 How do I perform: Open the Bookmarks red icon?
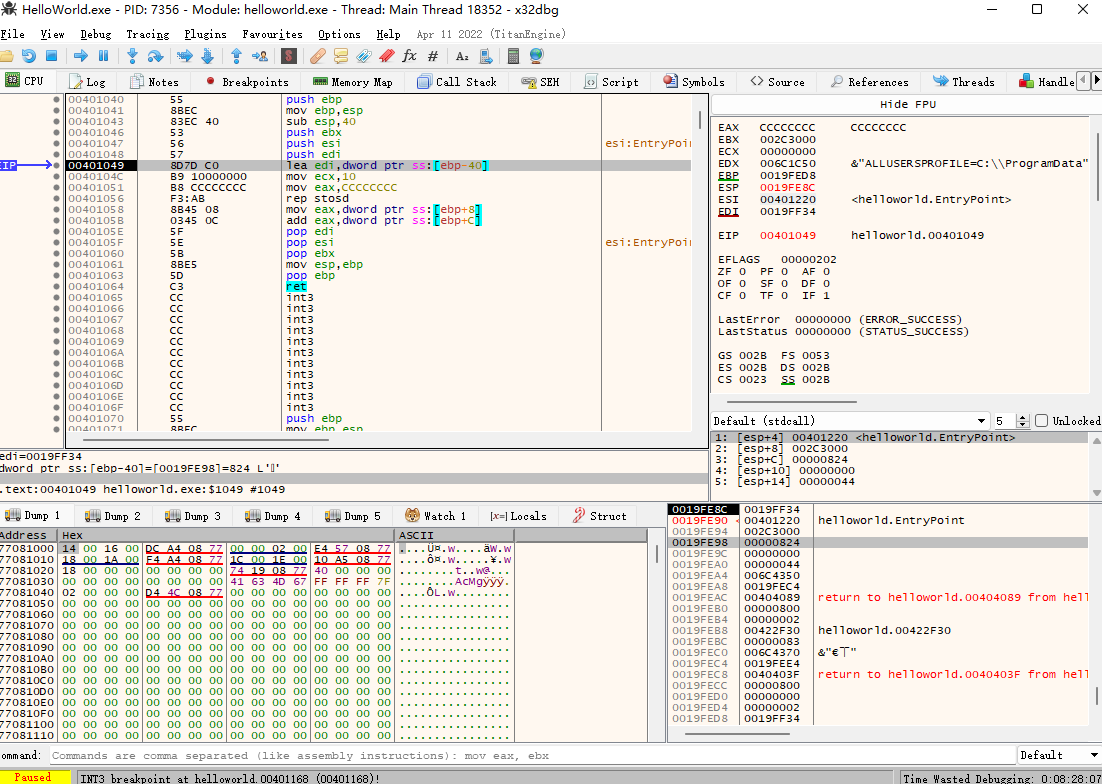point(387,56)
